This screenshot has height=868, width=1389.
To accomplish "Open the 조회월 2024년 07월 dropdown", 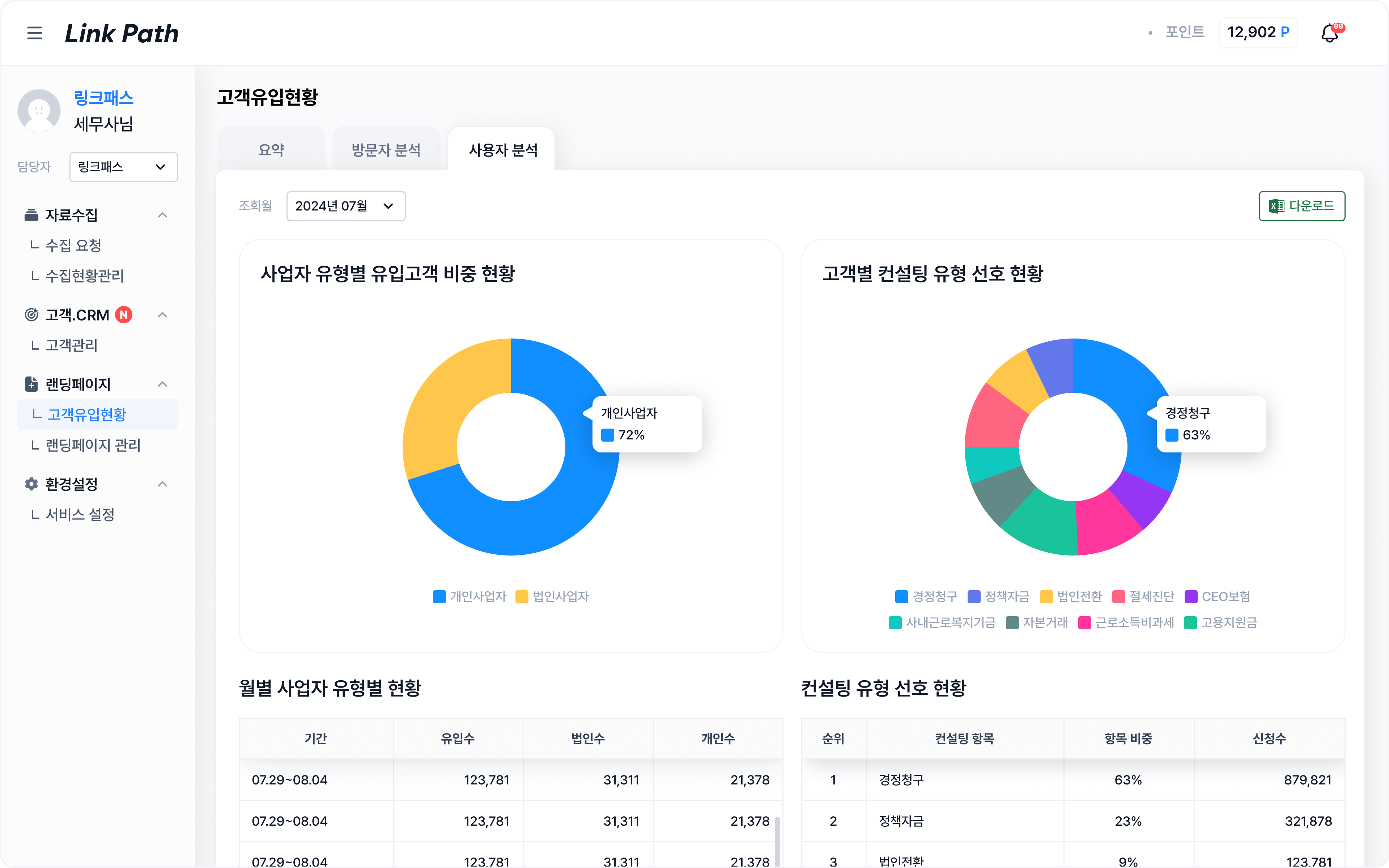I will (345, 206).
